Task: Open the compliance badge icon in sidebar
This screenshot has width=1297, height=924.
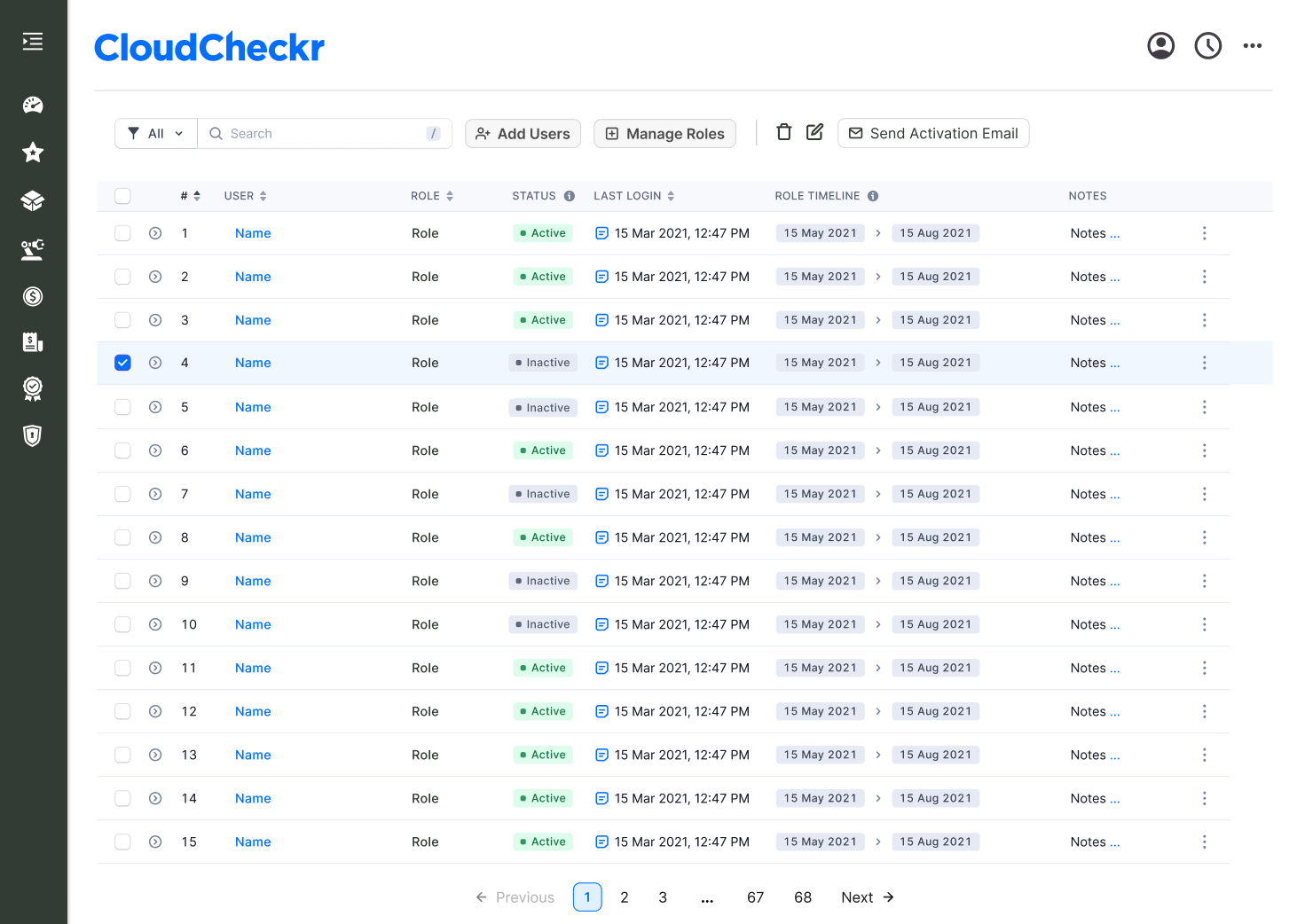Action: tap(33, 388)
